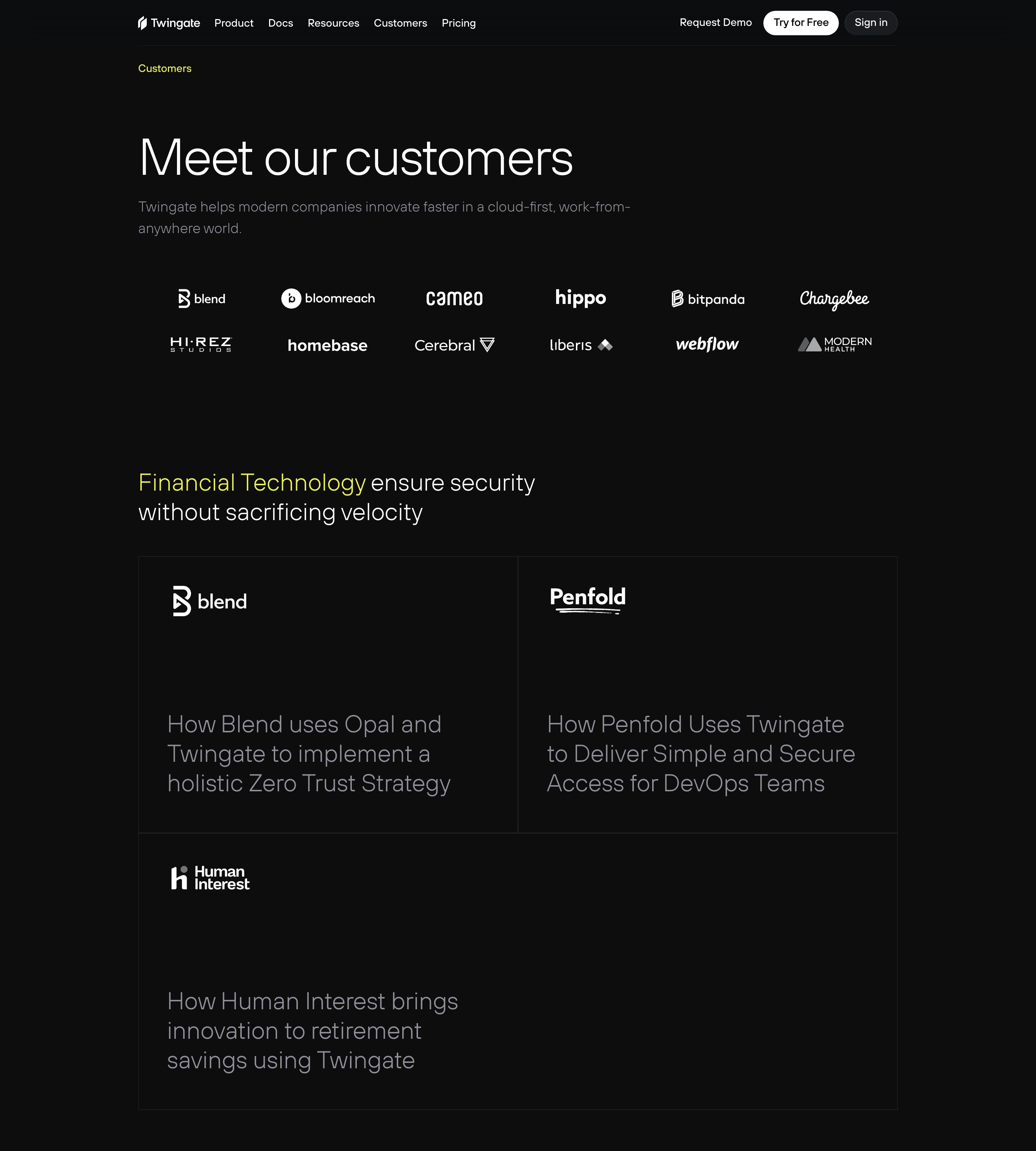Image resolution: width=1036 pixels, height=1151 pixels.
Task: Click the liberis logo
Action: 581,345
